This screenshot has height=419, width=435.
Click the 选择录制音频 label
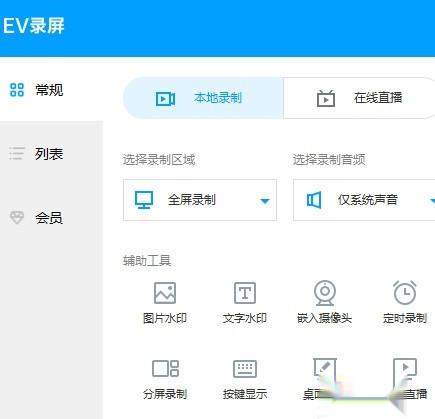(x=329, y=160)
